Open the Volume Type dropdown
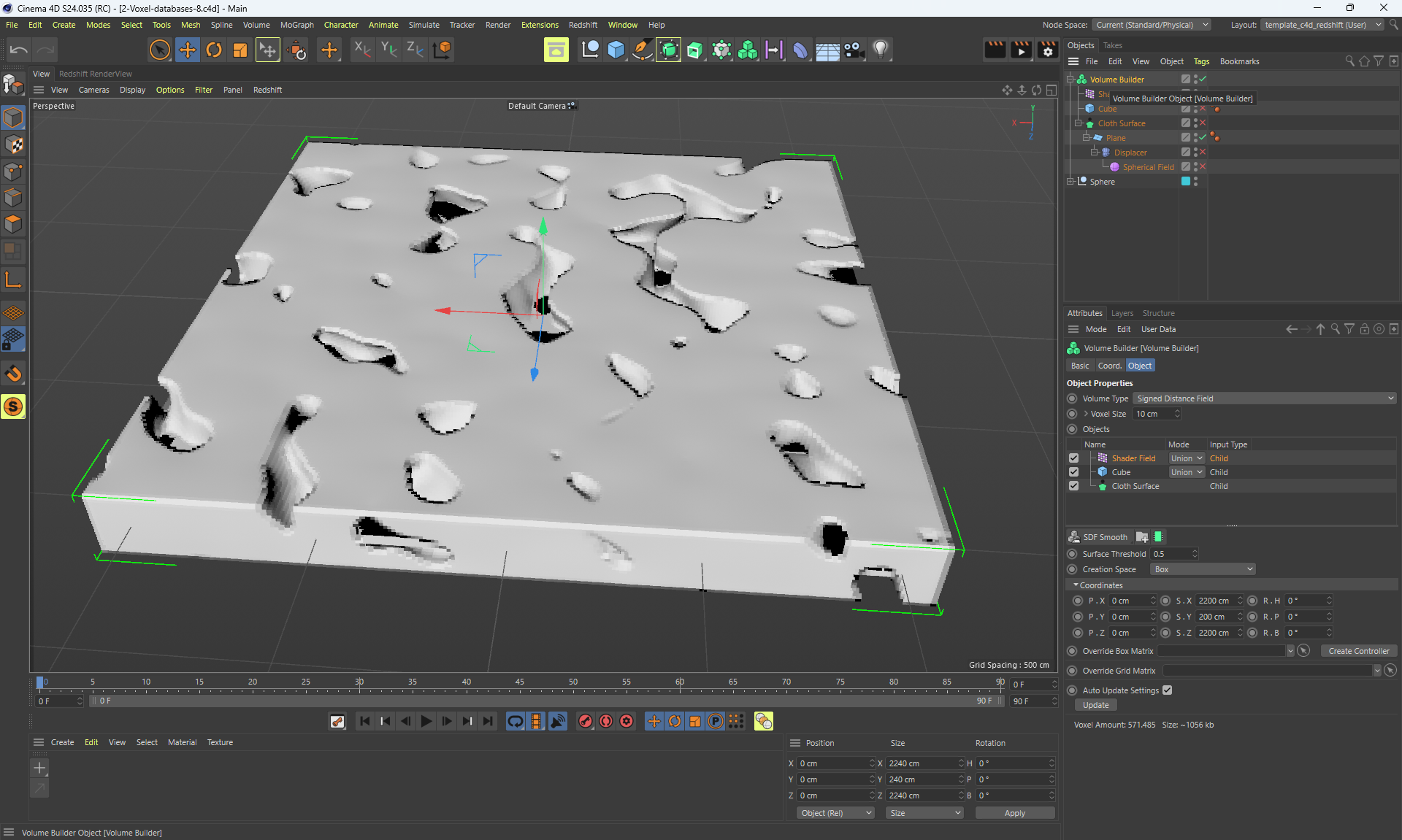The width and height of the screenshot is (1402, 840). tap(1265, 398)
